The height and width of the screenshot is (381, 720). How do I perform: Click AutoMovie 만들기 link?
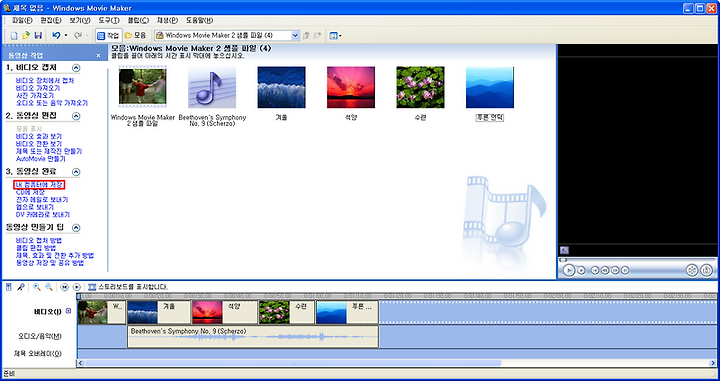point(40,159)
